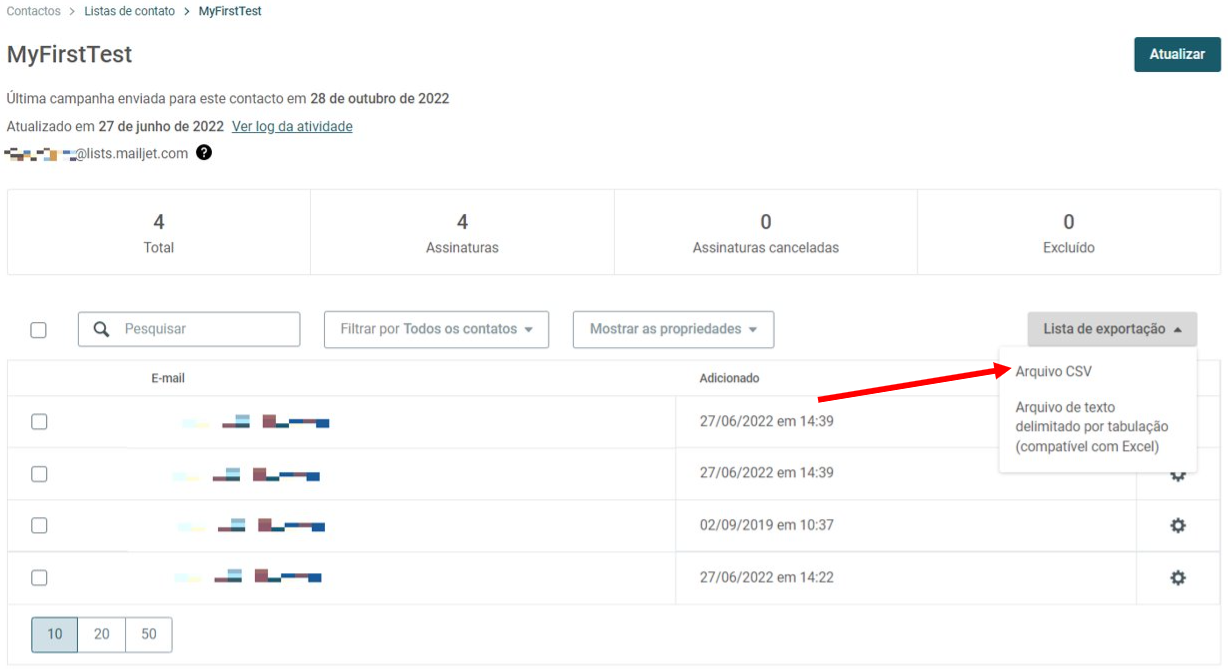This screenshot has height=672, width=1228.
Task: Click the Total stat box
Action: [x=159, y=232]
